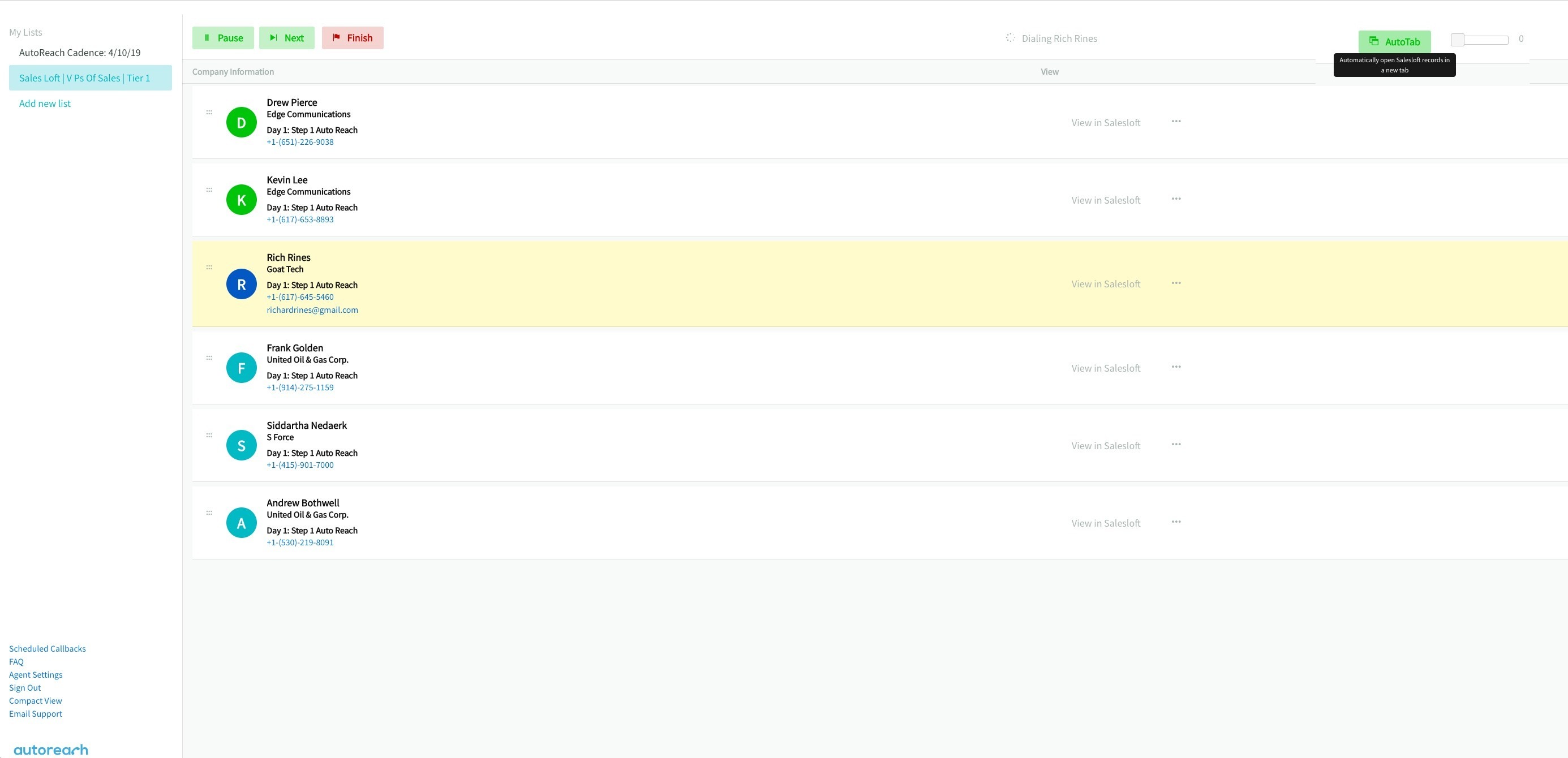Screen dimensions: 1568x758
Task: Select AutoReach Cadence: 4/10/19 list
Action: pos(80,52)
